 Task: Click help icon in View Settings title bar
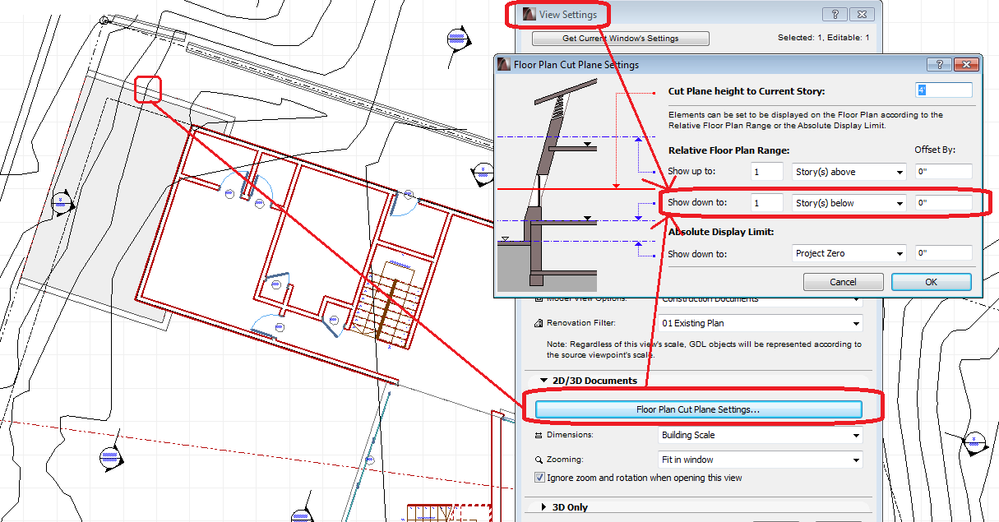pos(833,14)
